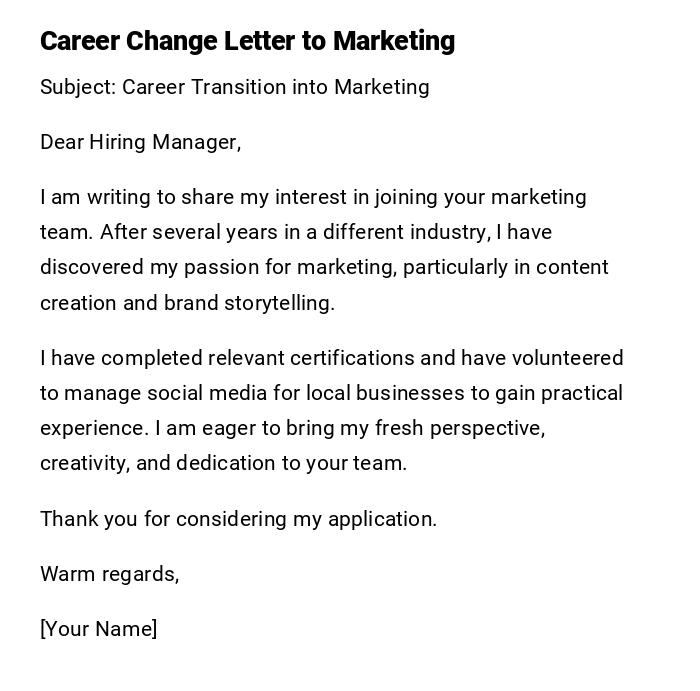Click the word 'Subject:' in the subject line
The width and height of the screenshot is (700, 691).
(78, 87)
